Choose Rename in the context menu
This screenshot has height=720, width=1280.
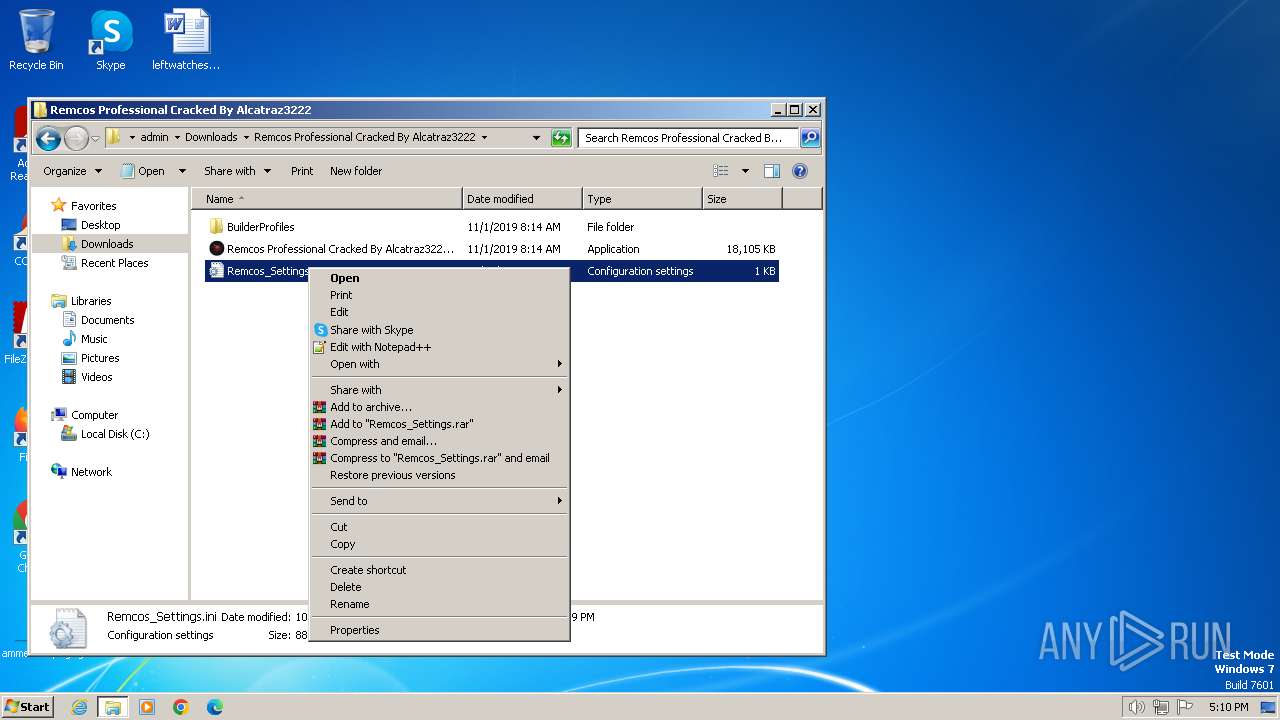[438, 604]
